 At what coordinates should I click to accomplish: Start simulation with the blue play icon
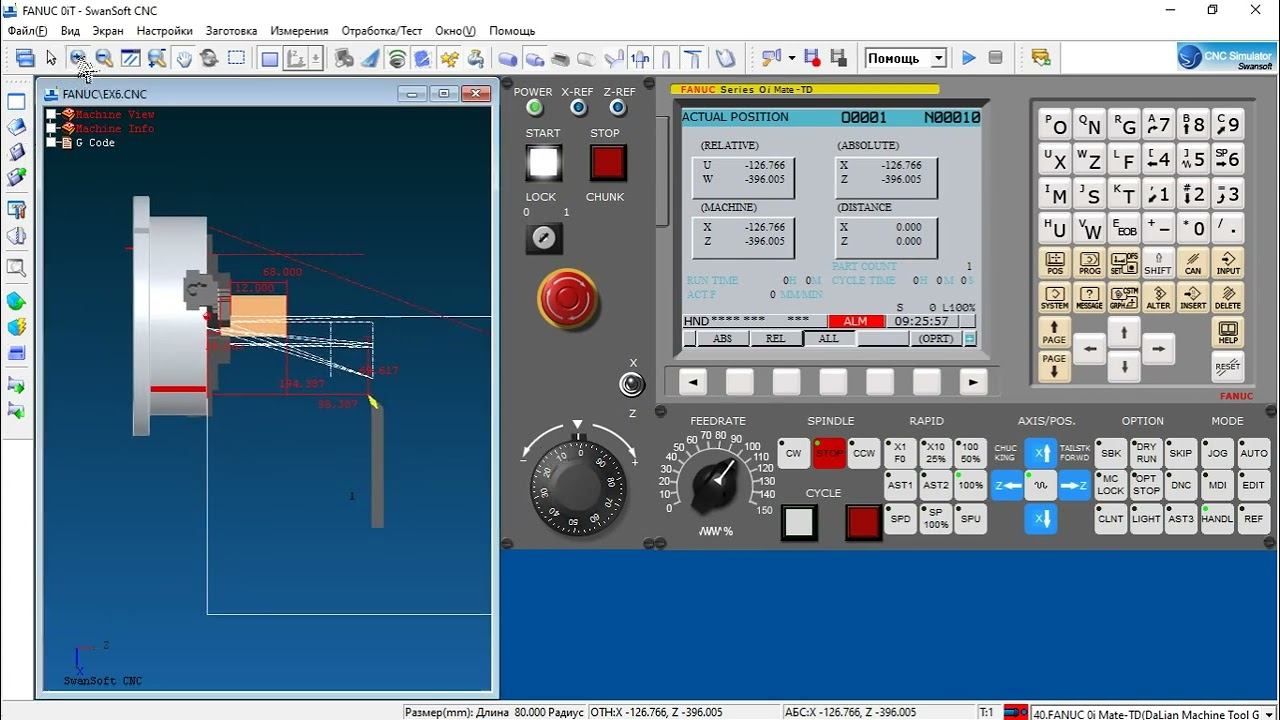click(x=968, y=58)
